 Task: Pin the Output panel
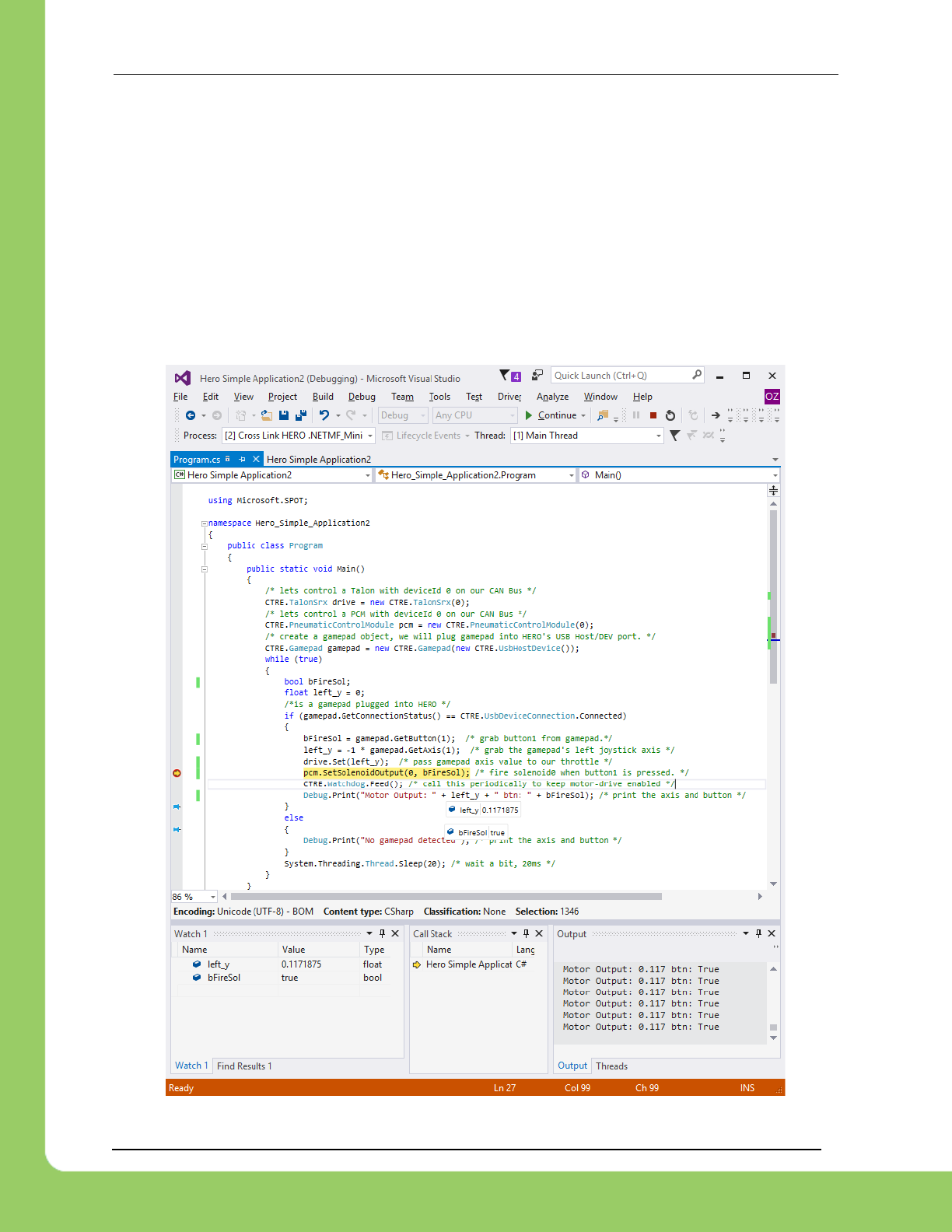click(x=758, y=933)
